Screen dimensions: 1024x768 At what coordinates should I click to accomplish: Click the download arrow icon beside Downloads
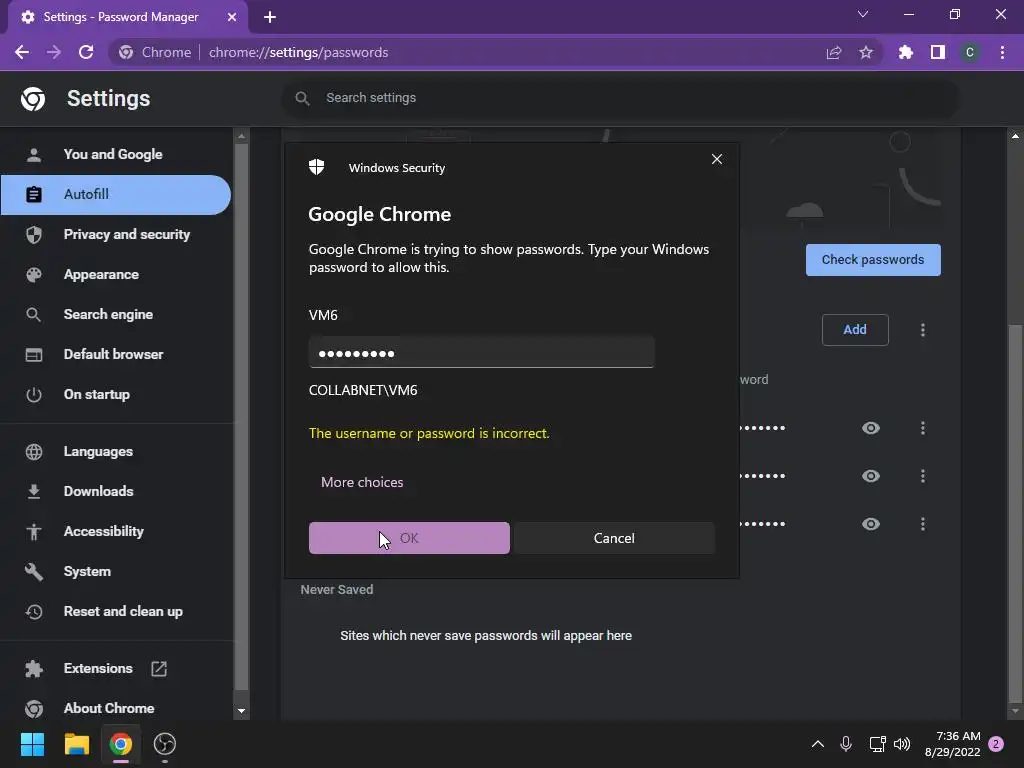point(34,491)
